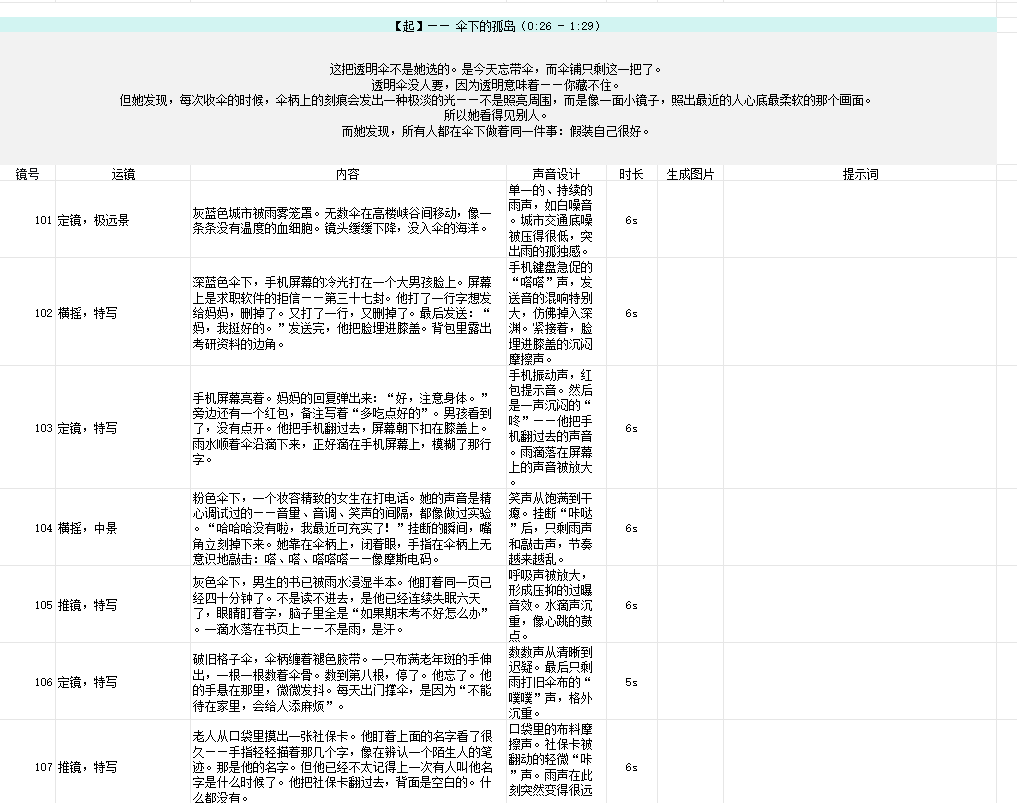
Task: Select shot number cell 102
Action: tap(27, 313)
